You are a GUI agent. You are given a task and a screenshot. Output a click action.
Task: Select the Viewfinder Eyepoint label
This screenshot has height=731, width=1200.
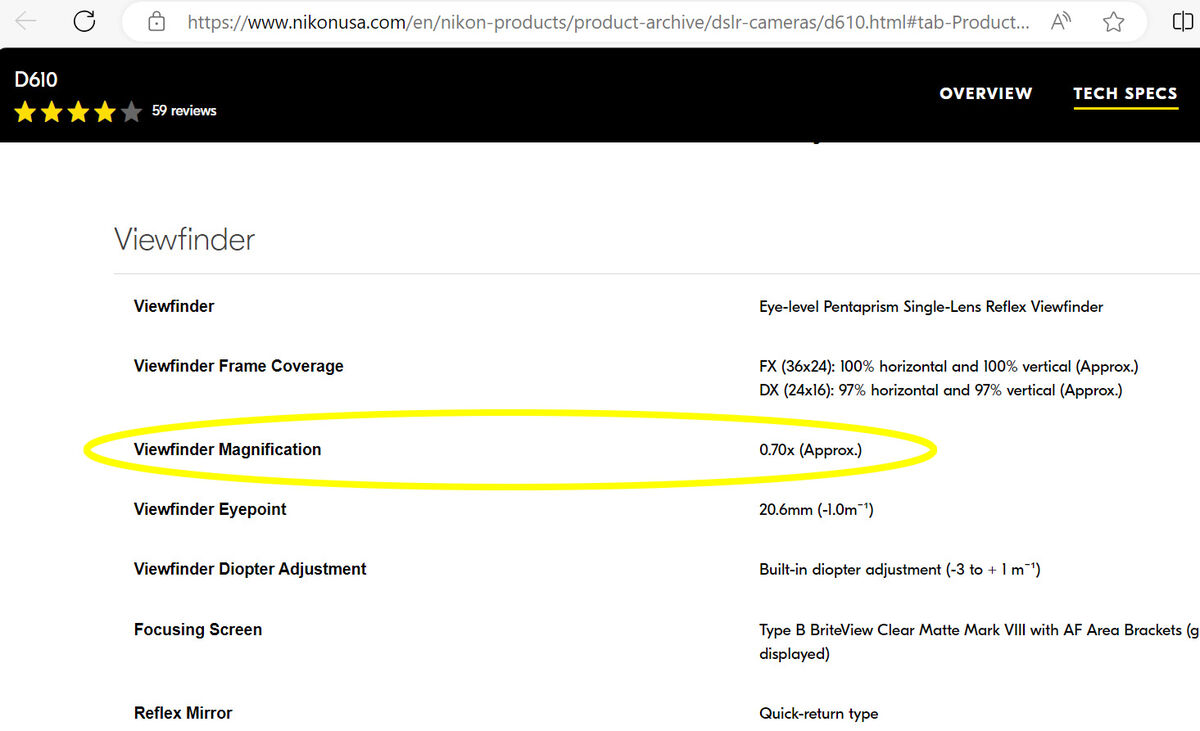(210, 509)
